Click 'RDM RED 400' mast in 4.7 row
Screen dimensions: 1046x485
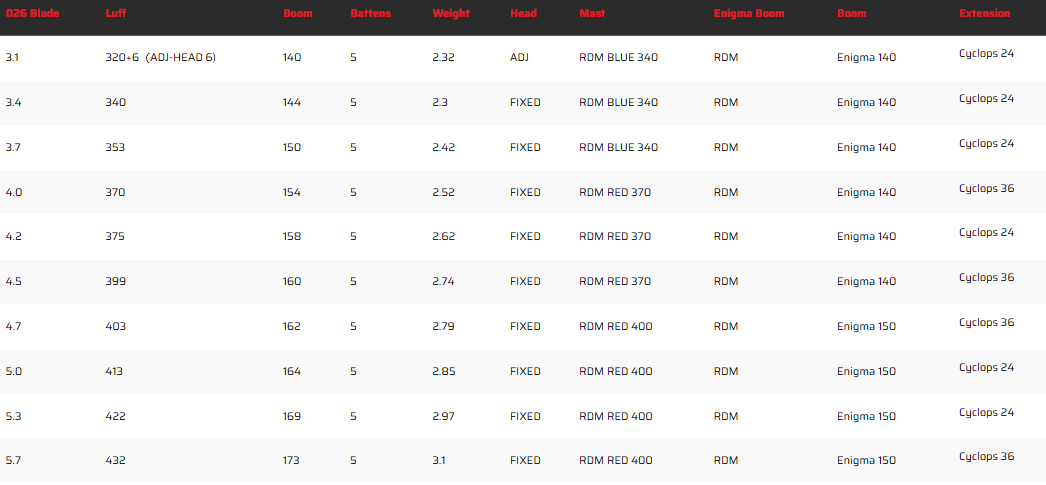coord(616,327)
